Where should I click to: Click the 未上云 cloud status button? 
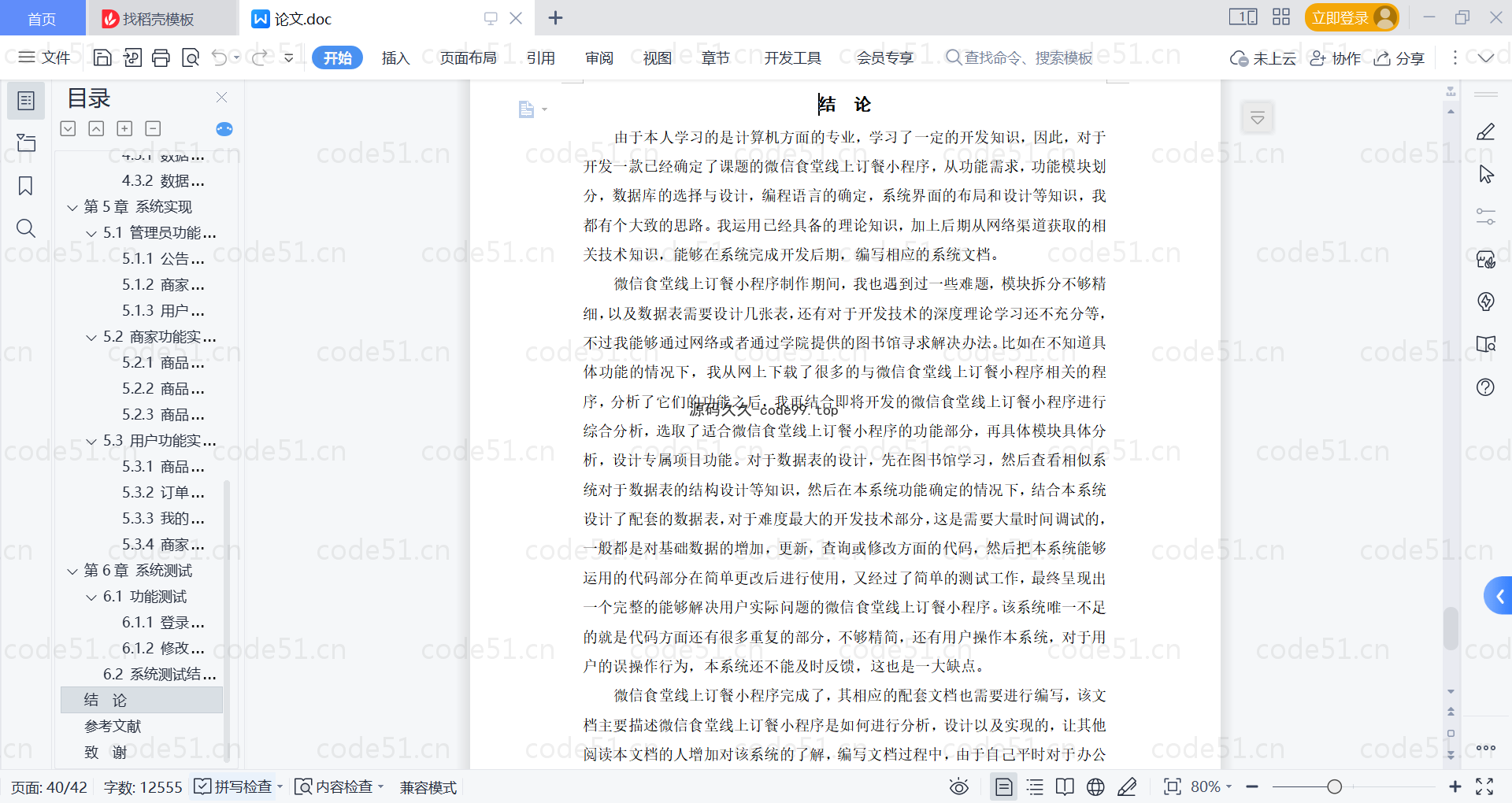(x=1263, y=58)
